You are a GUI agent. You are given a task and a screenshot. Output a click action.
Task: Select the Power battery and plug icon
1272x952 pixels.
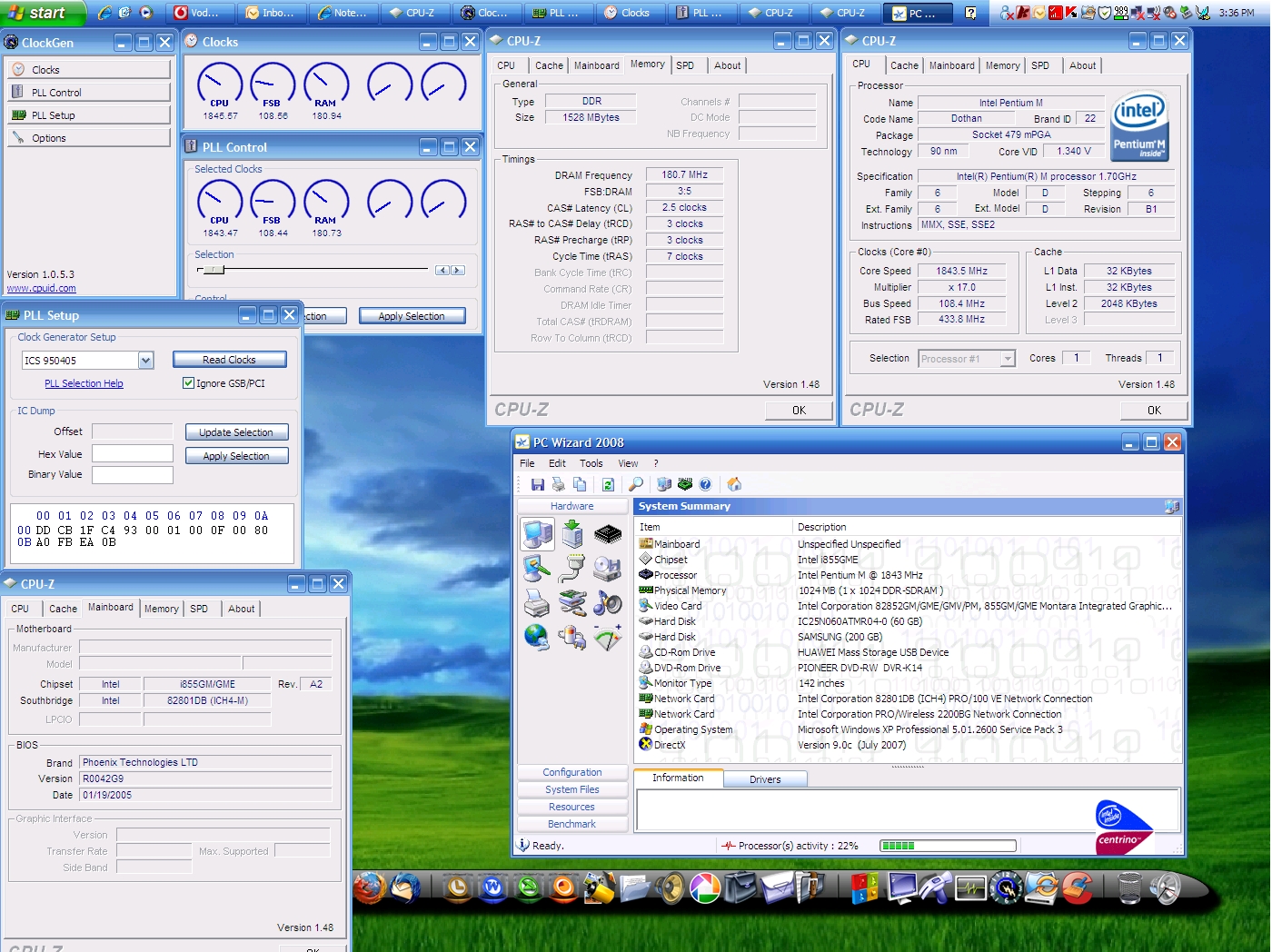(572, 638)
